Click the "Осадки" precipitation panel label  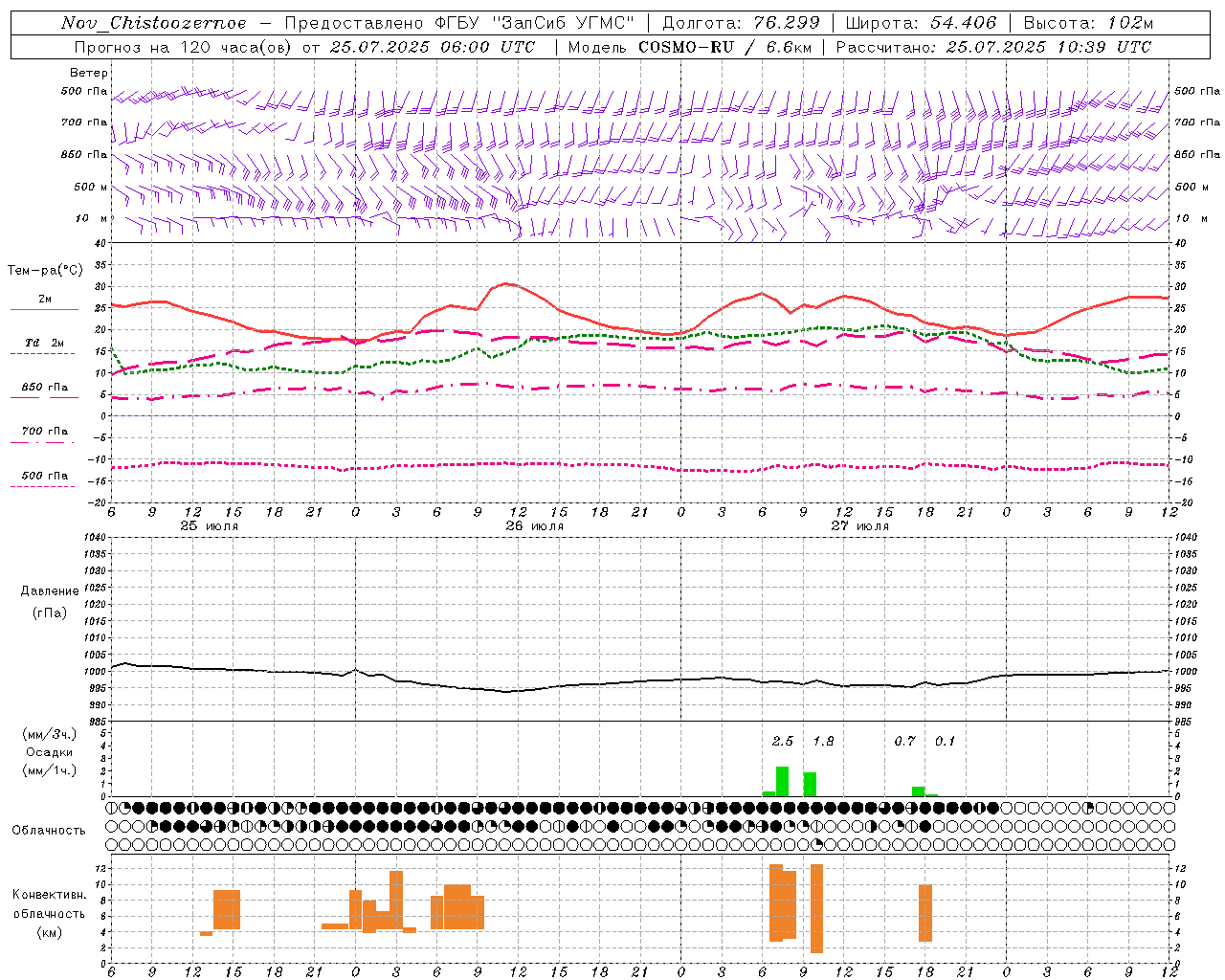pos(49,752)
